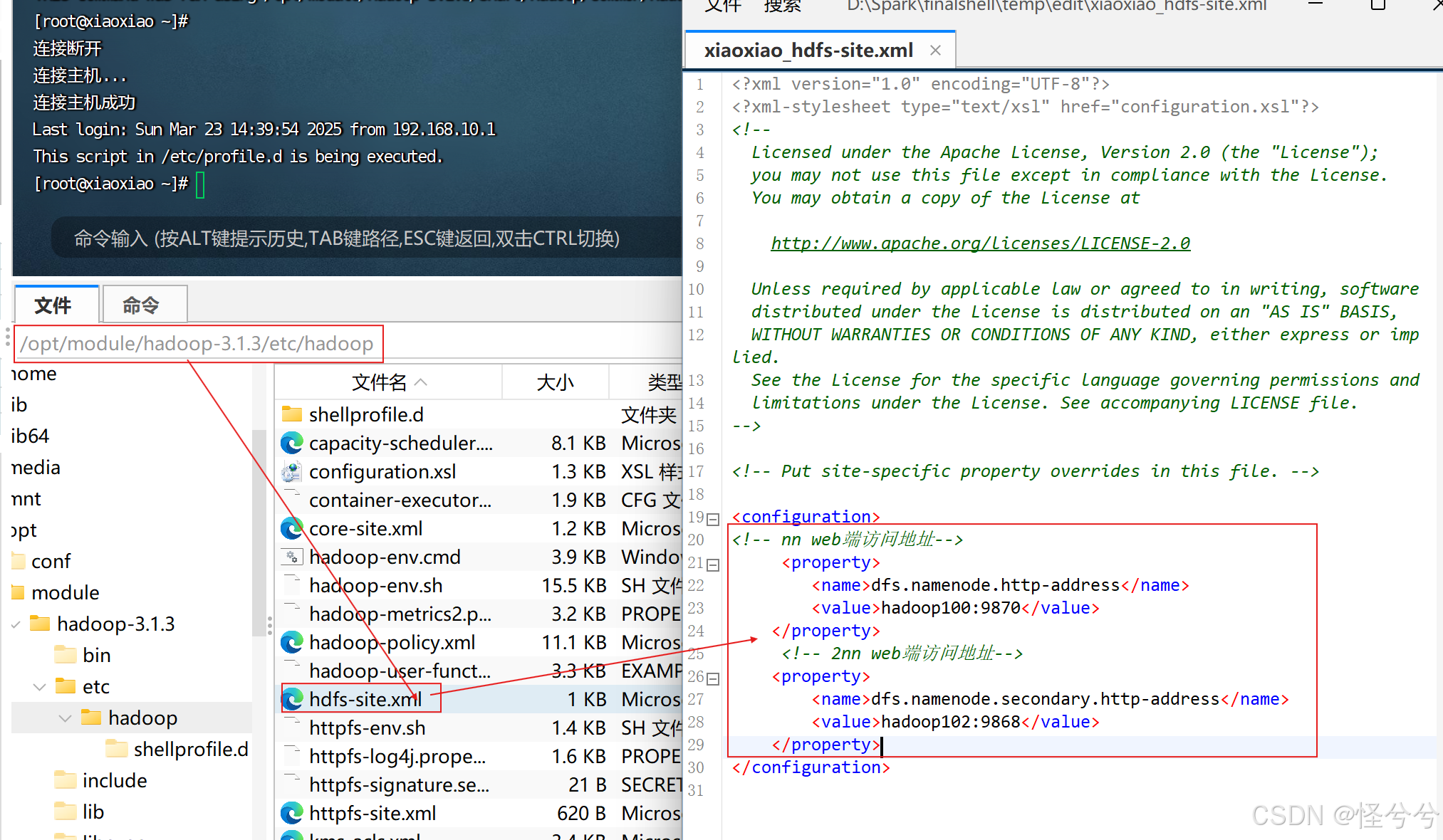Click the hadoop directory path input field
Screen dimensions: 1443x840
[x=197, y=344]
